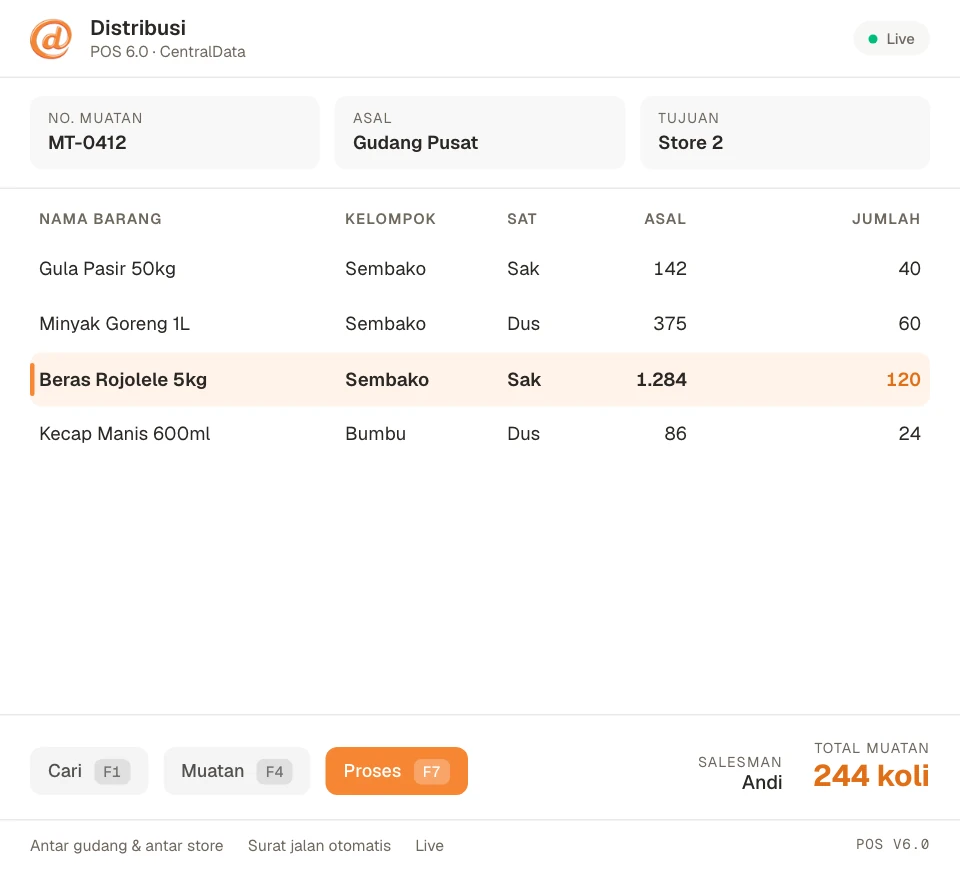
Task: Click the POS 6.0 · CentralData subtitle
Action: click(168, 51)
